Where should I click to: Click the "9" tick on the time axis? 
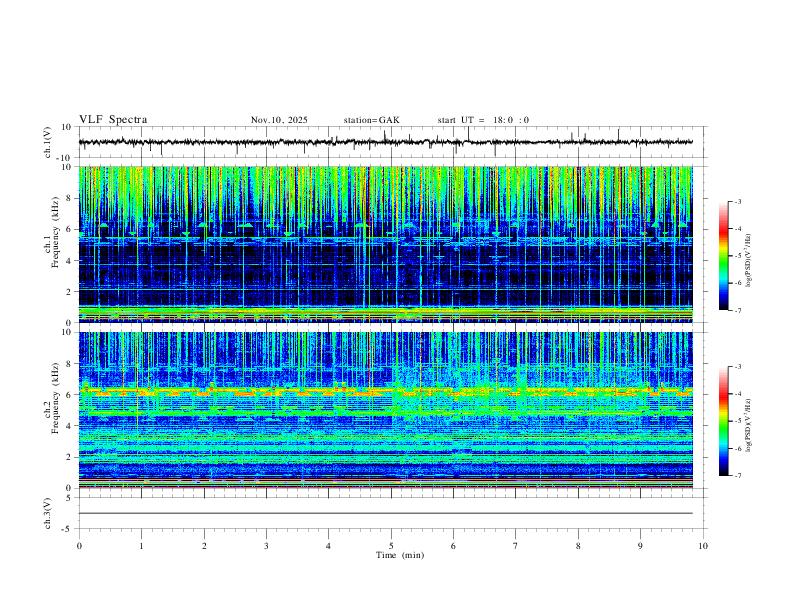(640, 546)
